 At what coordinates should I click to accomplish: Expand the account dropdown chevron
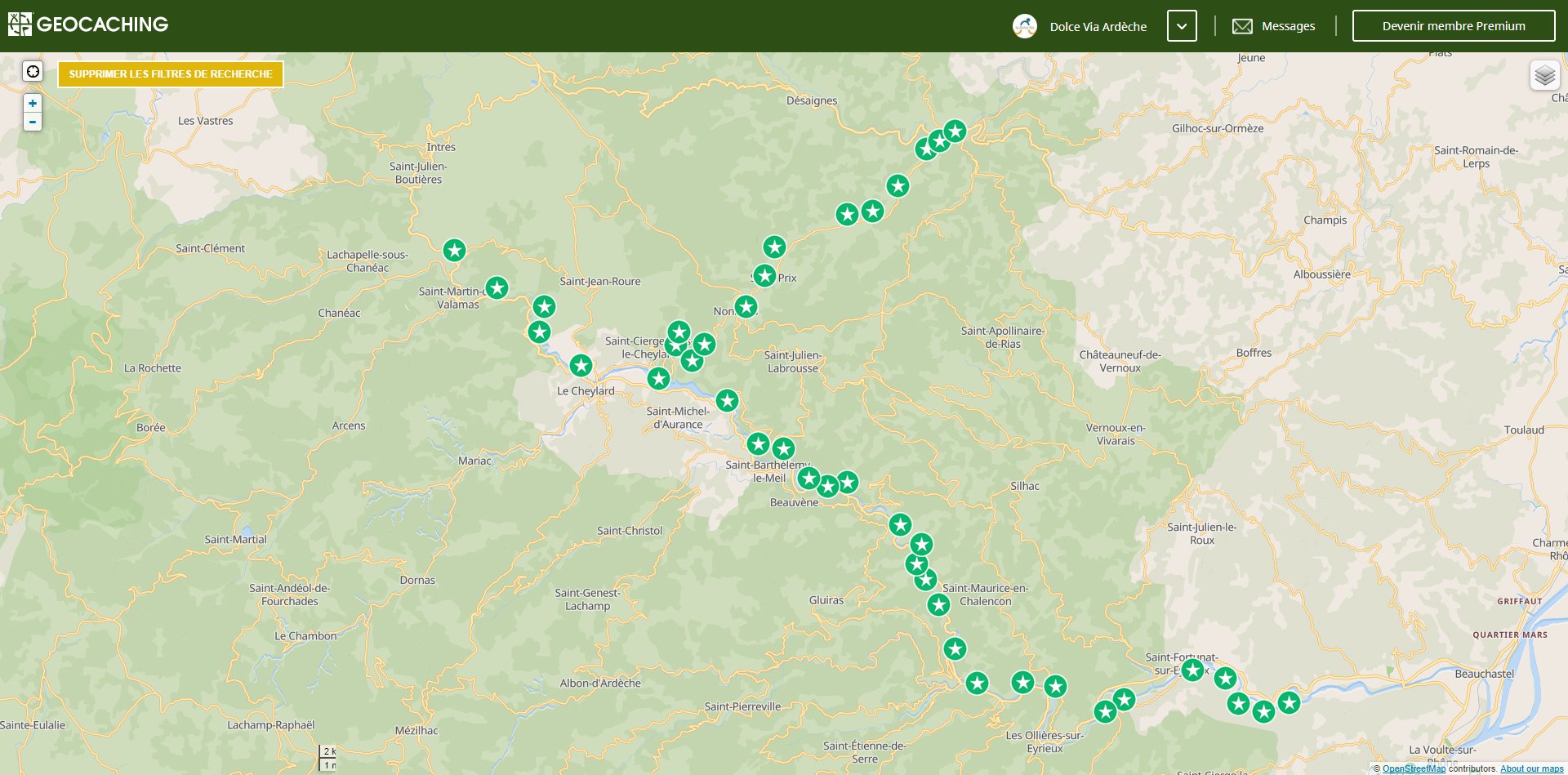pos(1182,26)
